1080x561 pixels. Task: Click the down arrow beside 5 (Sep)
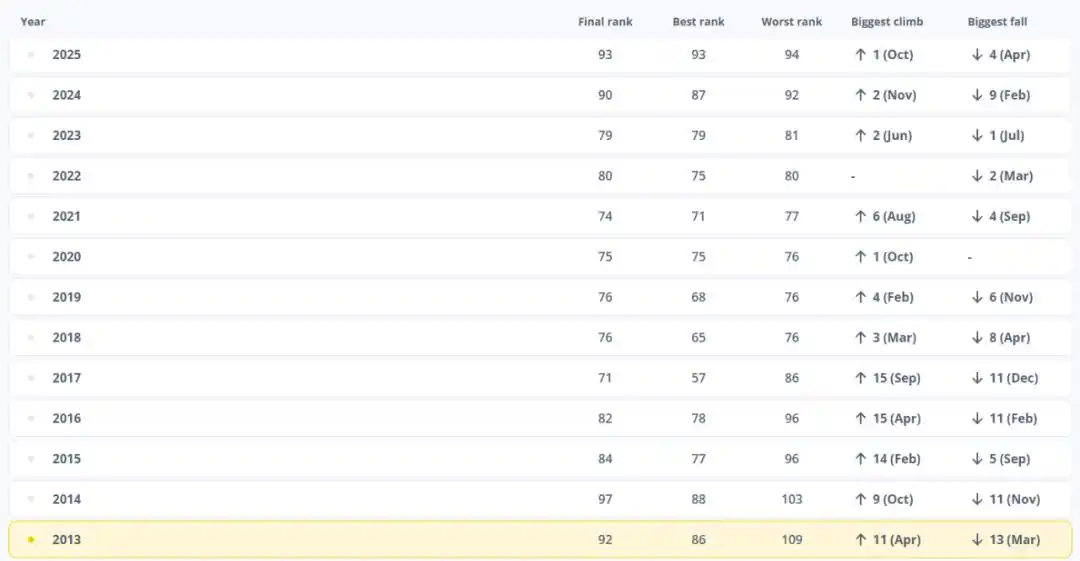[x=977, y=460]
